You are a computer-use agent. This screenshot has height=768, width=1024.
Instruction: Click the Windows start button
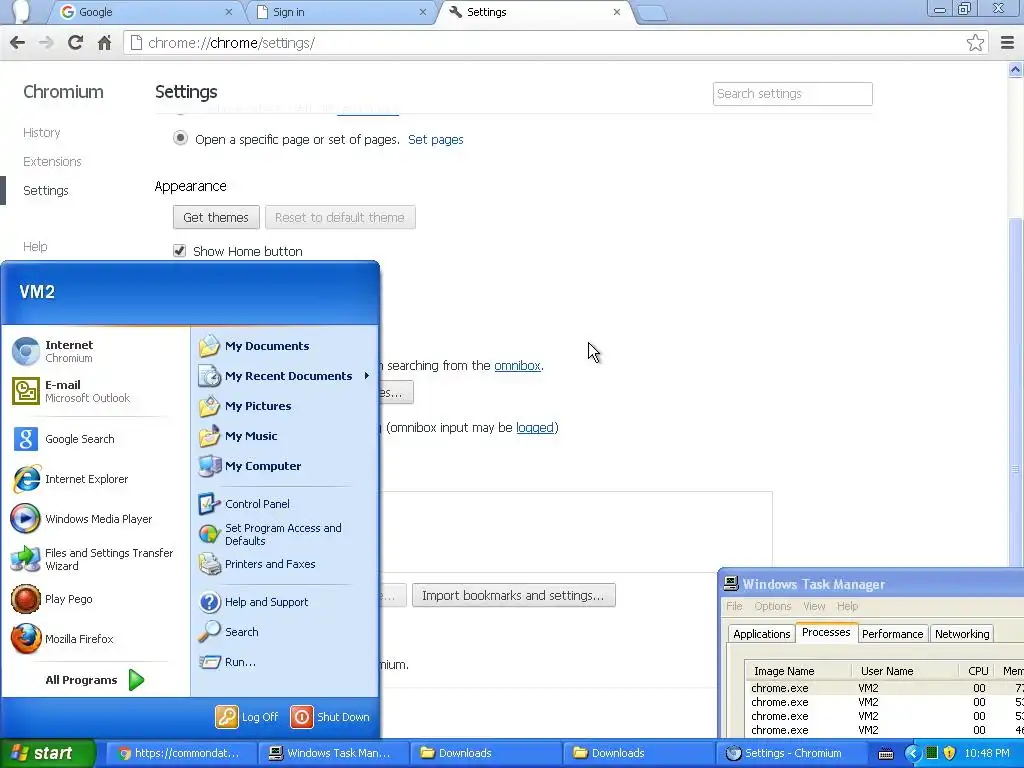pyautogui.click(x=47, y=753)
